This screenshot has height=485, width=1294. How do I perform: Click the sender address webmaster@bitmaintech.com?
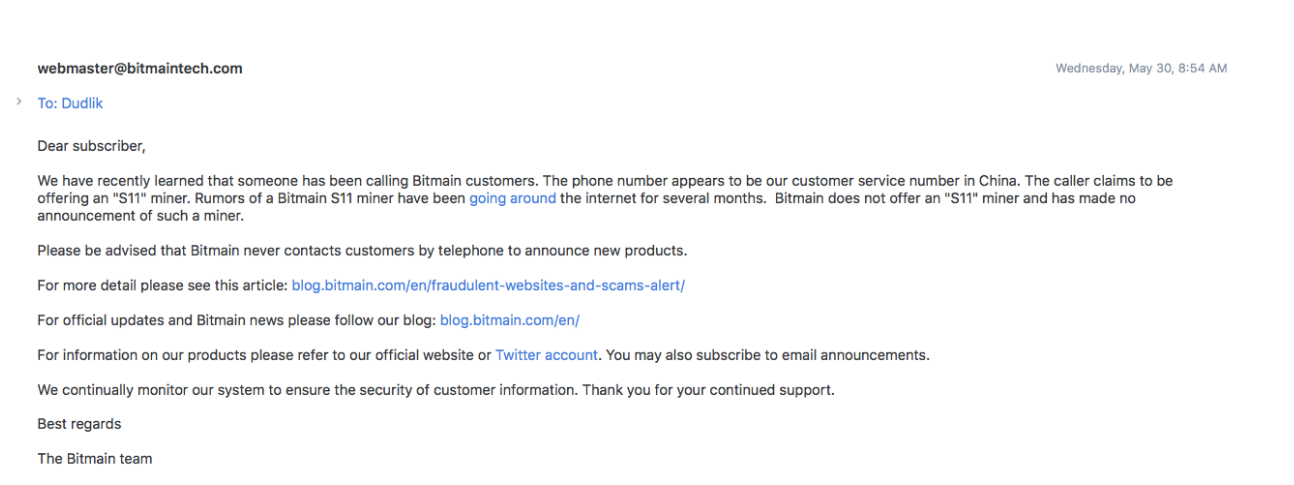point(140,69)
